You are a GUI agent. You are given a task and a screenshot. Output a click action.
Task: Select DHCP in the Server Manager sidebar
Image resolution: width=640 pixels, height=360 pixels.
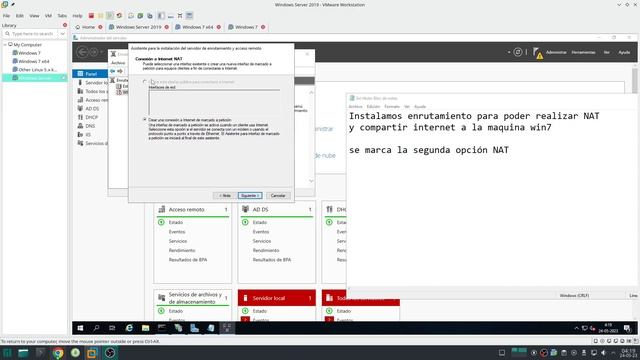(91, 117)
